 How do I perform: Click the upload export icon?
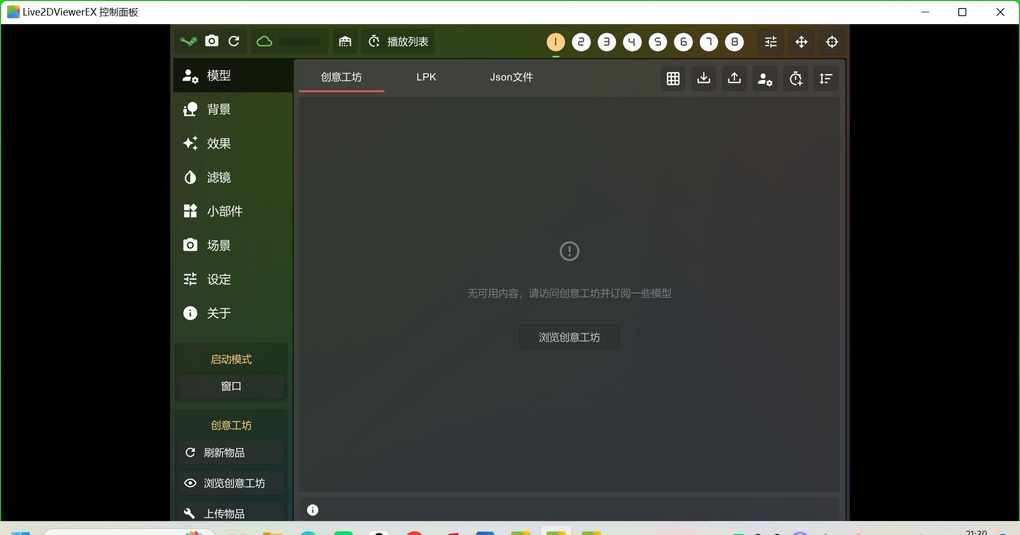(734, 79)
